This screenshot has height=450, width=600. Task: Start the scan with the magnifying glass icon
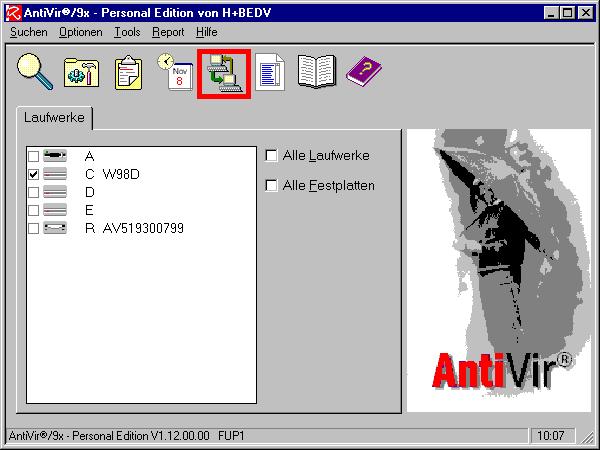point(35,72)
